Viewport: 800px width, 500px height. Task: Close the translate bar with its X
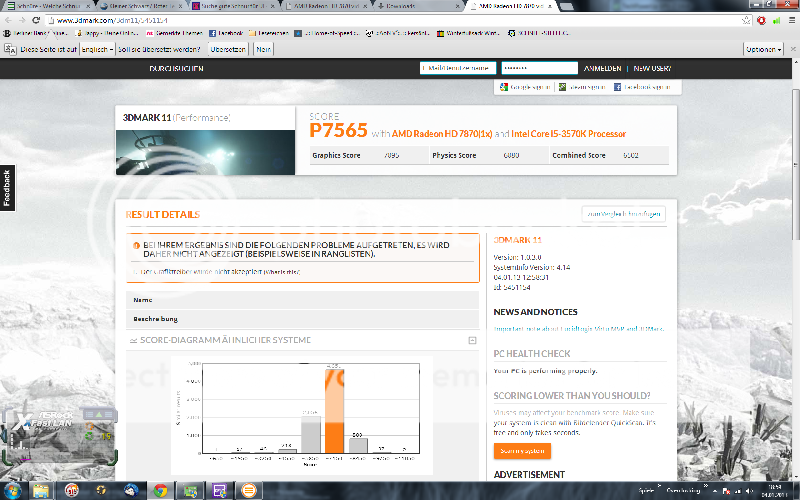(x=793, y=49)
